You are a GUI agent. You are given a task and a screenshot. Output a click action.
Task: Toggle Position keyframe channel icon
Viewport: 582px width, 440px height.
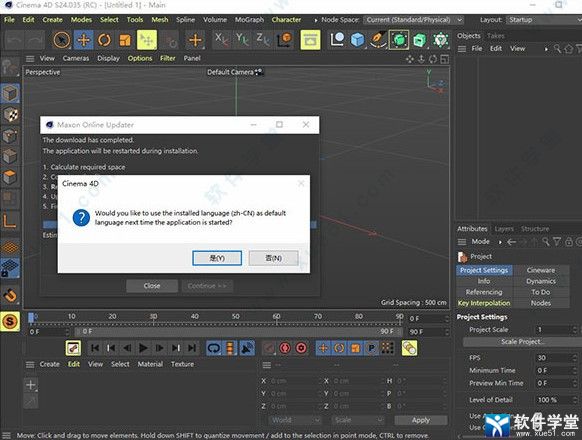click(323, 348)
